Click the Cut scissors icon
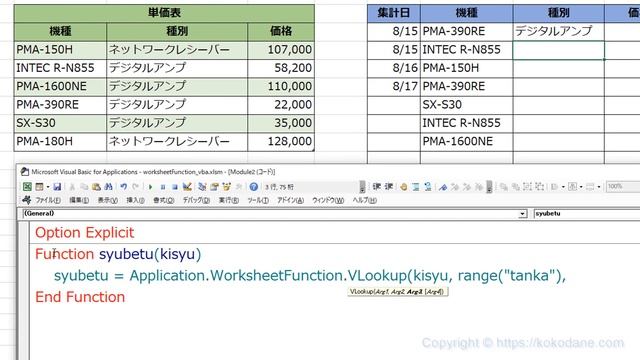Image resolution: width=640 pixels, height=360 pixels. (72, 187)
